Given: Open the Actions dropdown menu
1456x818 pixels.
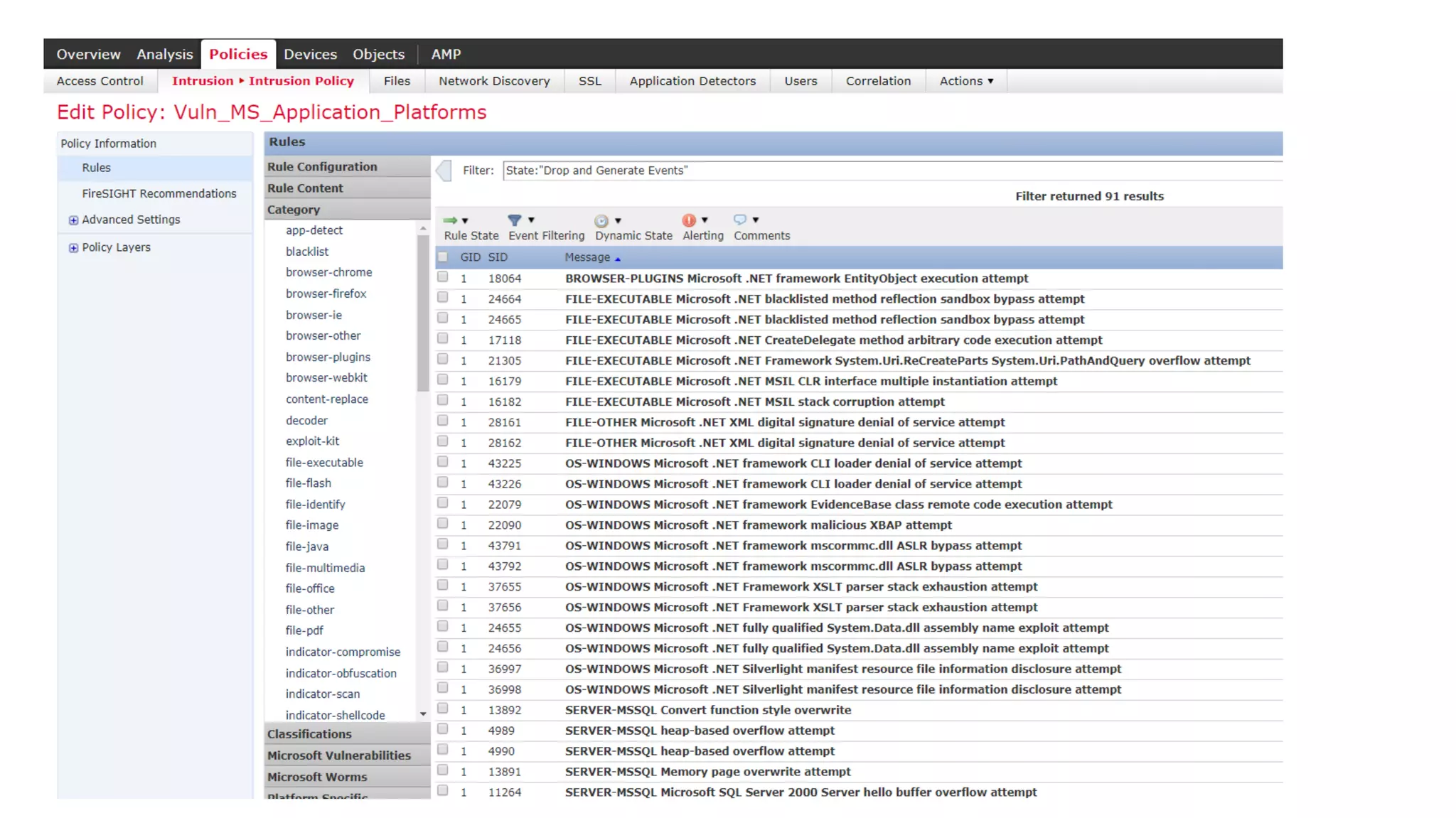Looking at the screenshot, I should [x=965, y=81].
